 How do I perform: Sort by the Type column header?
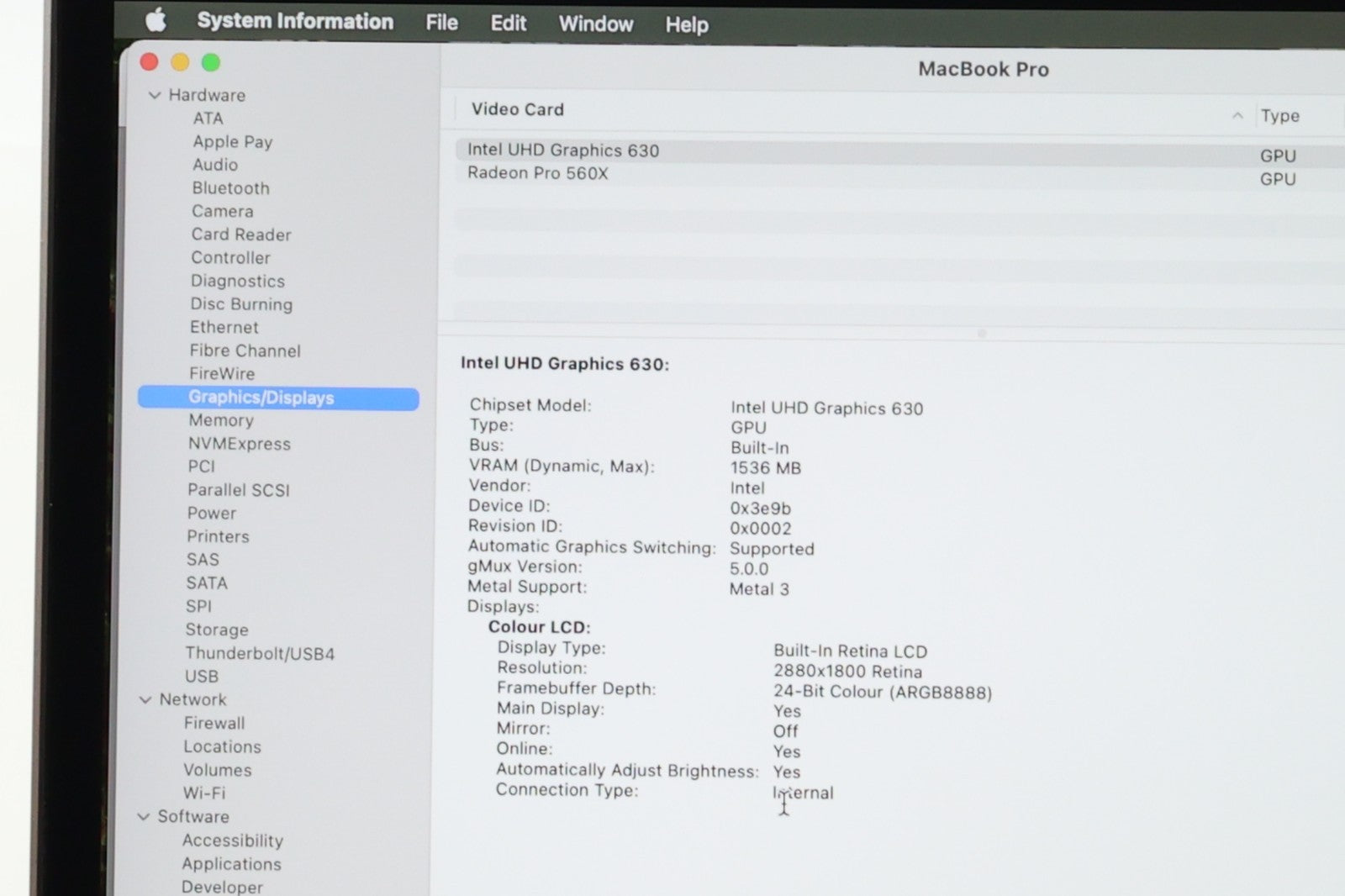(1279, 116)
